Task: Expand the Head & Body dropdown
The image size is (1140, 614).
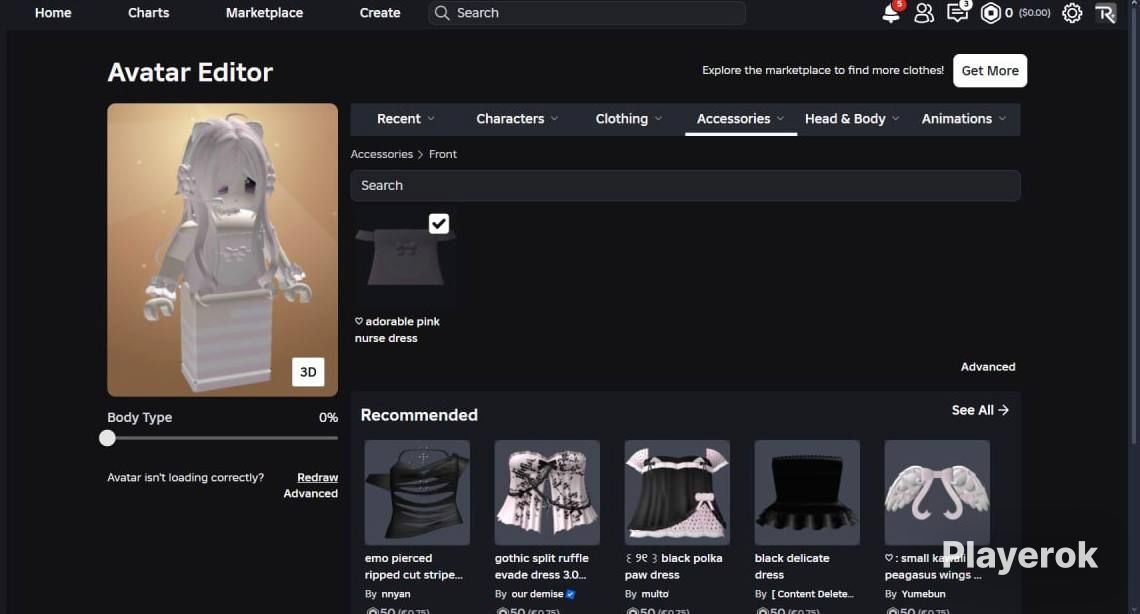Action: pos(852,118)
